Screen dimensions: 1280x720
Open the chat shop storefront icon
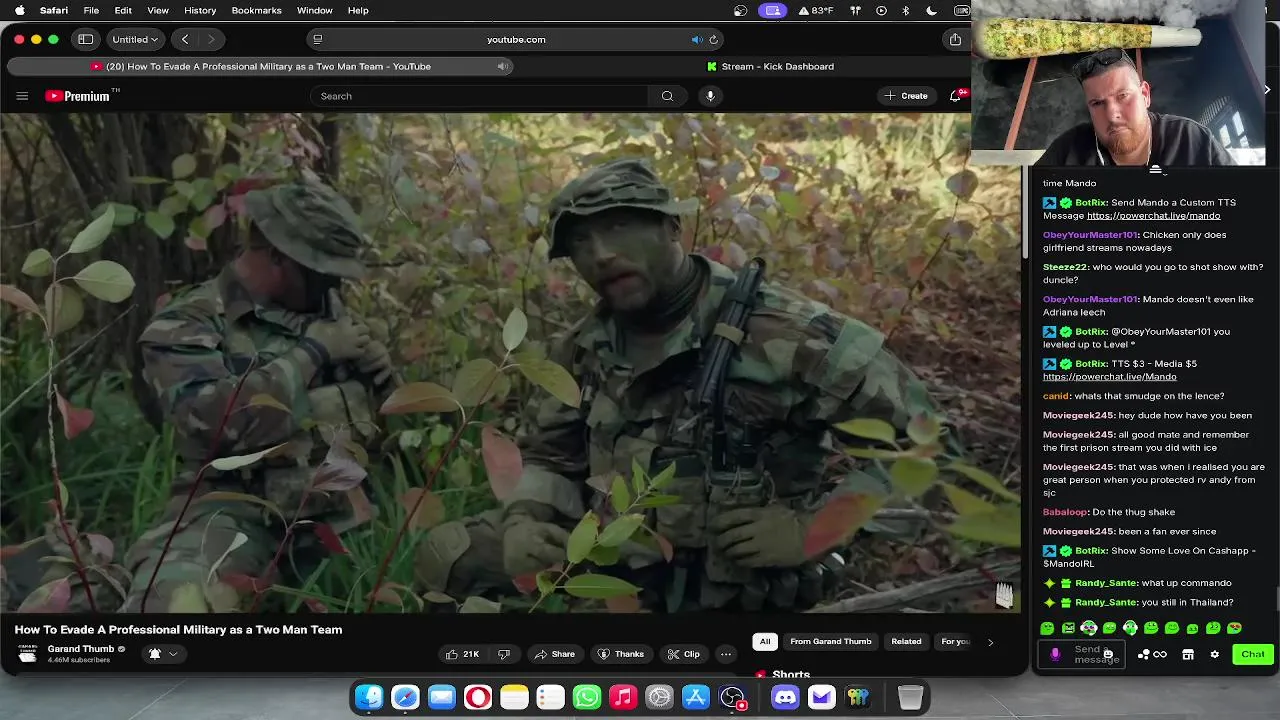tap(1188, 654)
